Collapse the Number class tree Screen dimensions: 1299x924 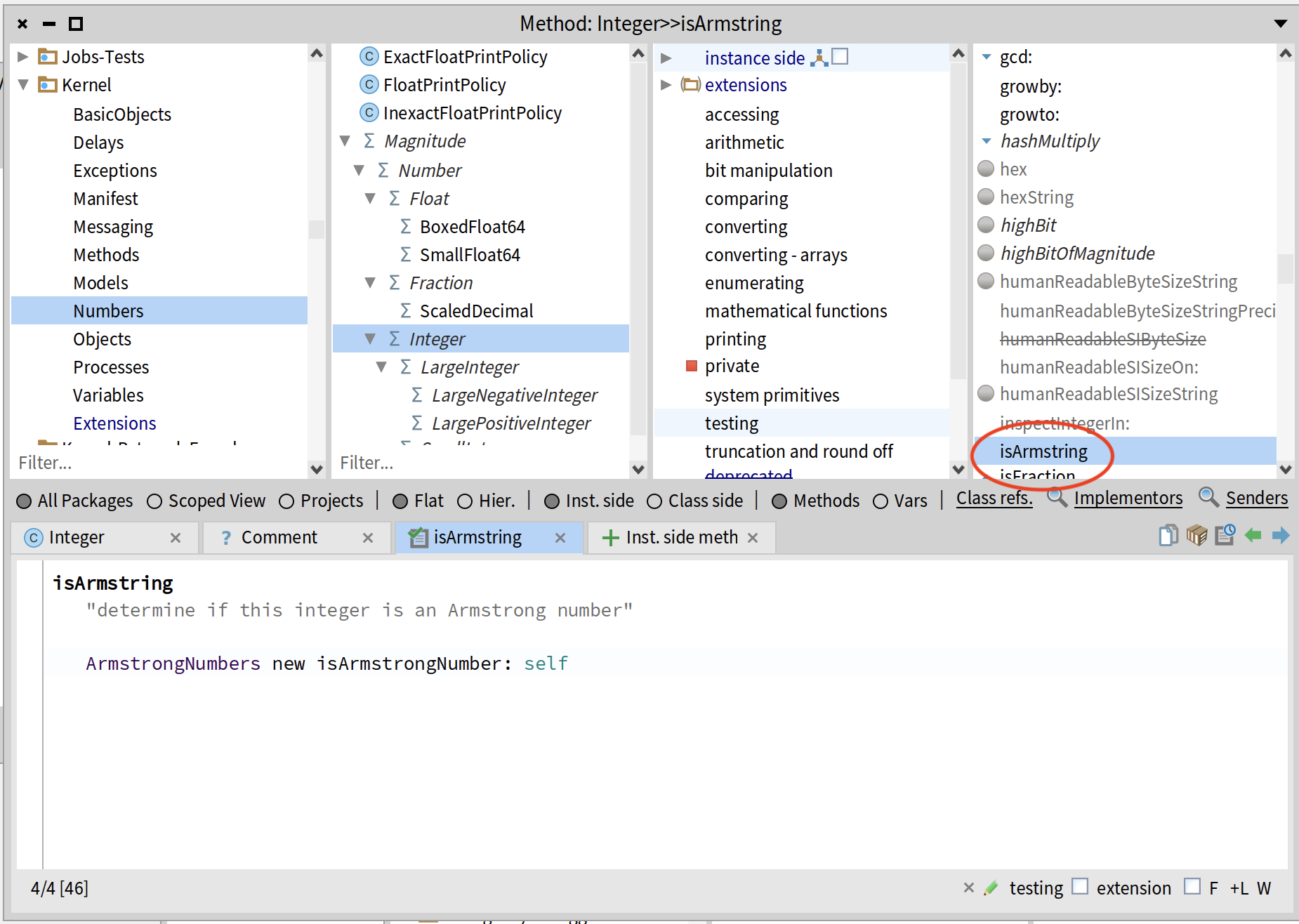(x=359, y=170)
